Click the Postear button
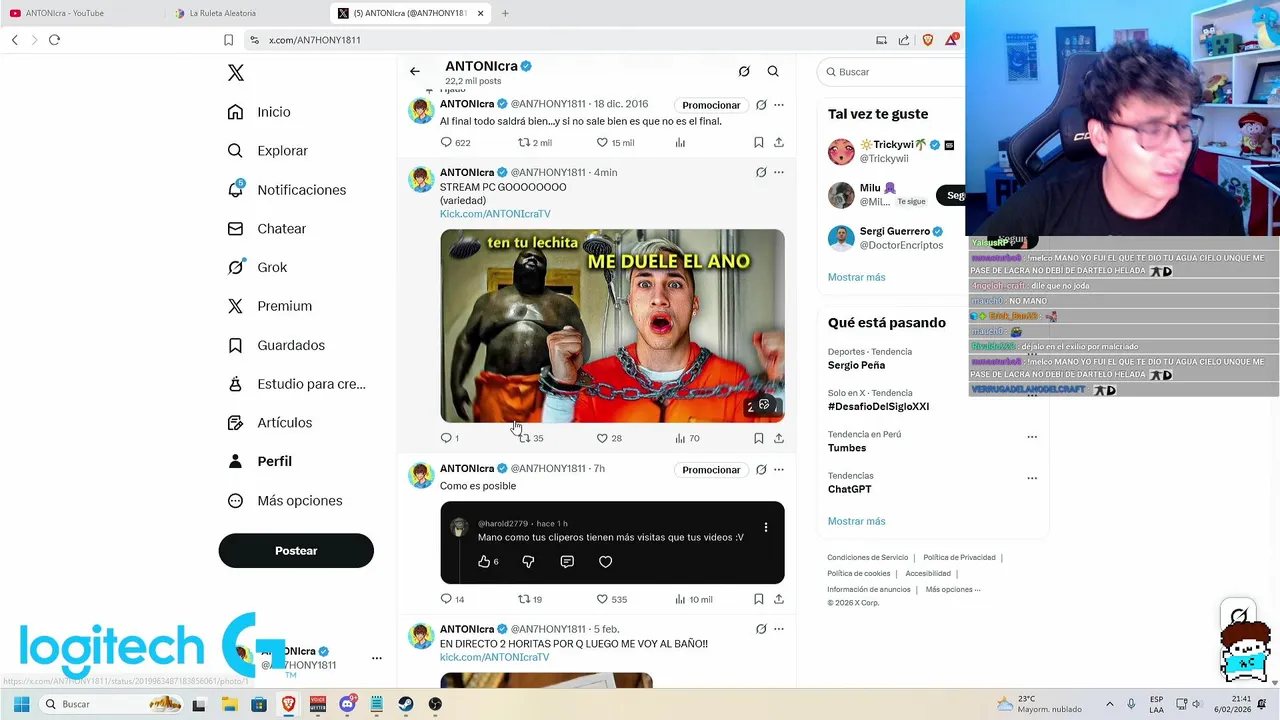 [x=296, y=551]
